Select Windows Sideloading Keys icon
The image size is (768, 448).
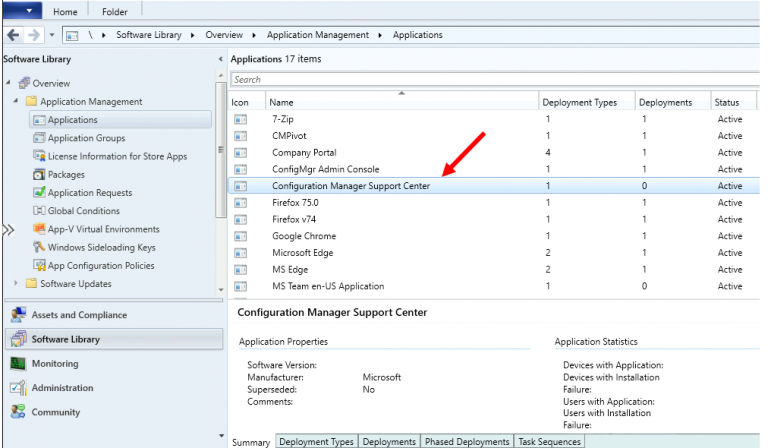(40, 247)
